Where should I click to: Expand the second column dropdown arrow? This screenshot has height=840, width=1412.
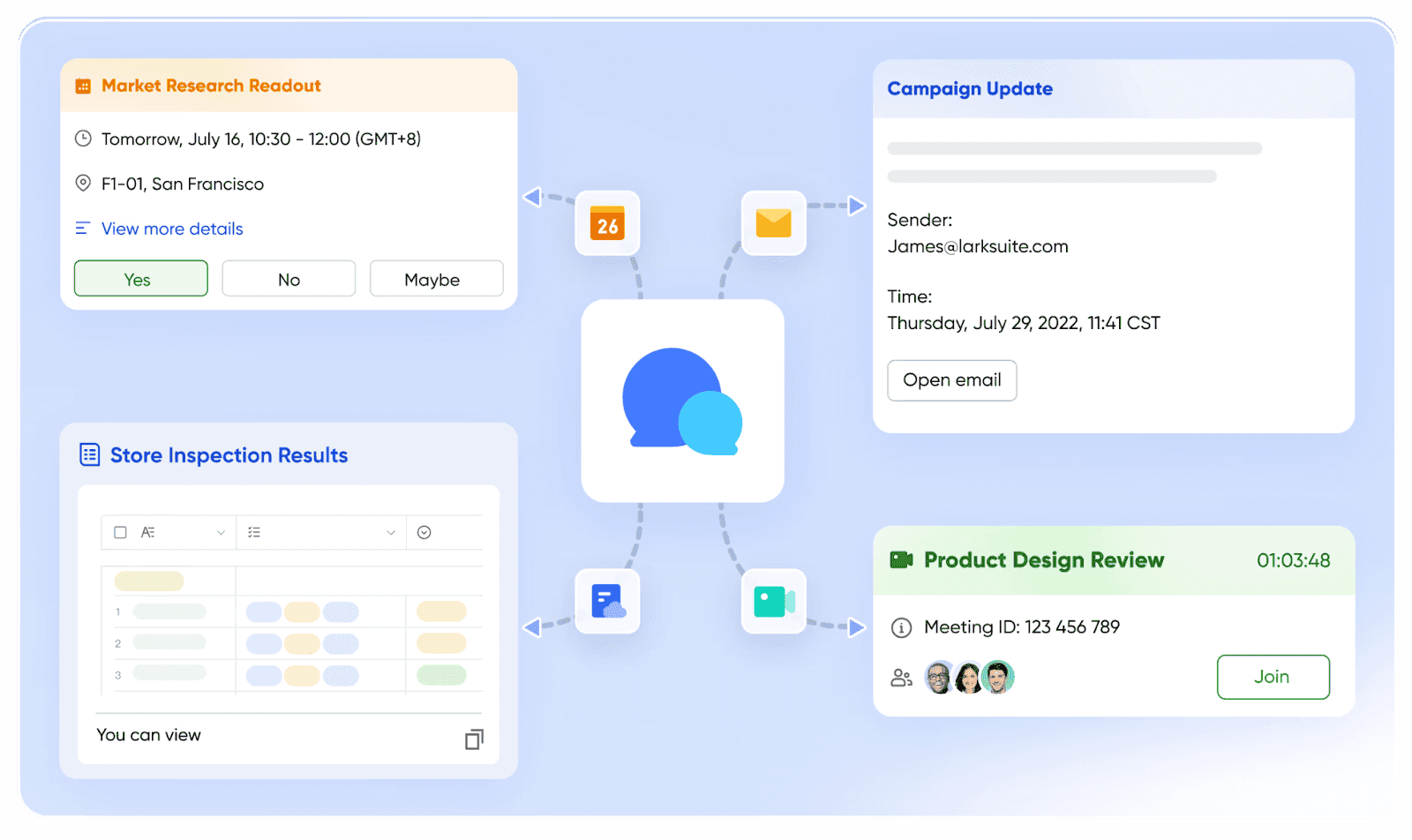click(390, 532)
